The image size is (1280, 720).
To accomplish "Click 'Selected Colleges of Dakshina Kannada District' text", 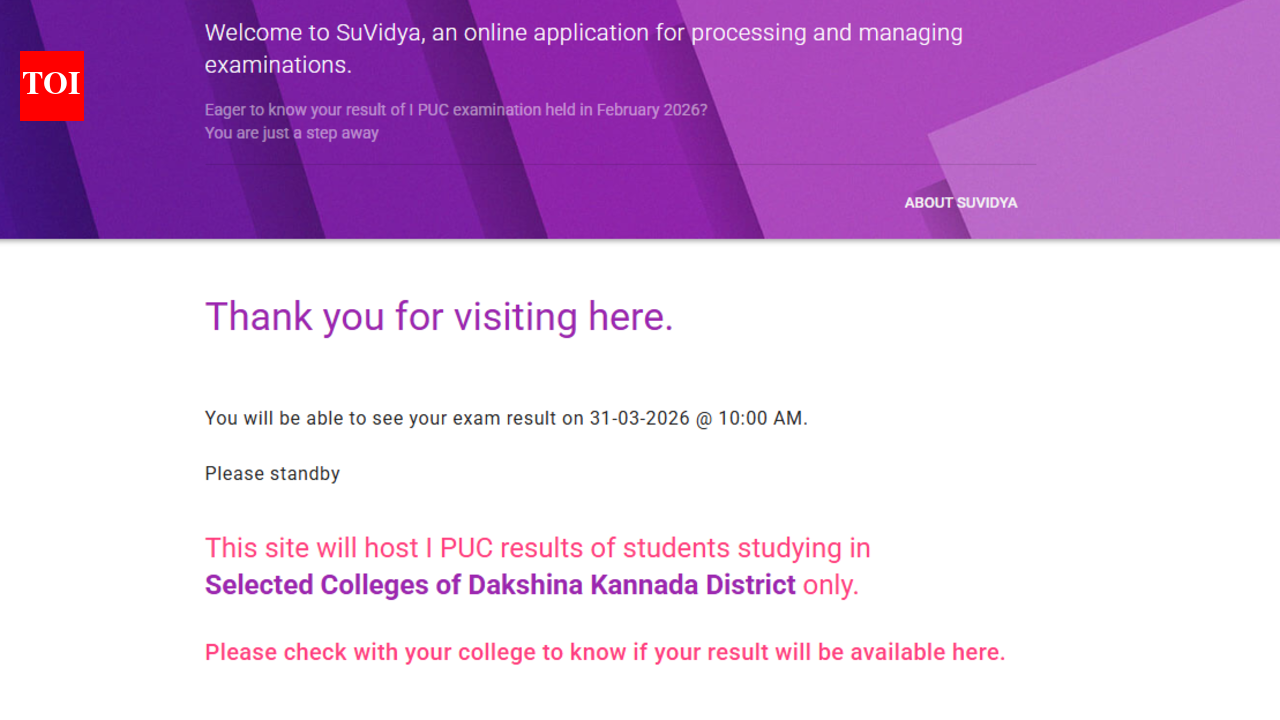I will click(x=499, y=584).
